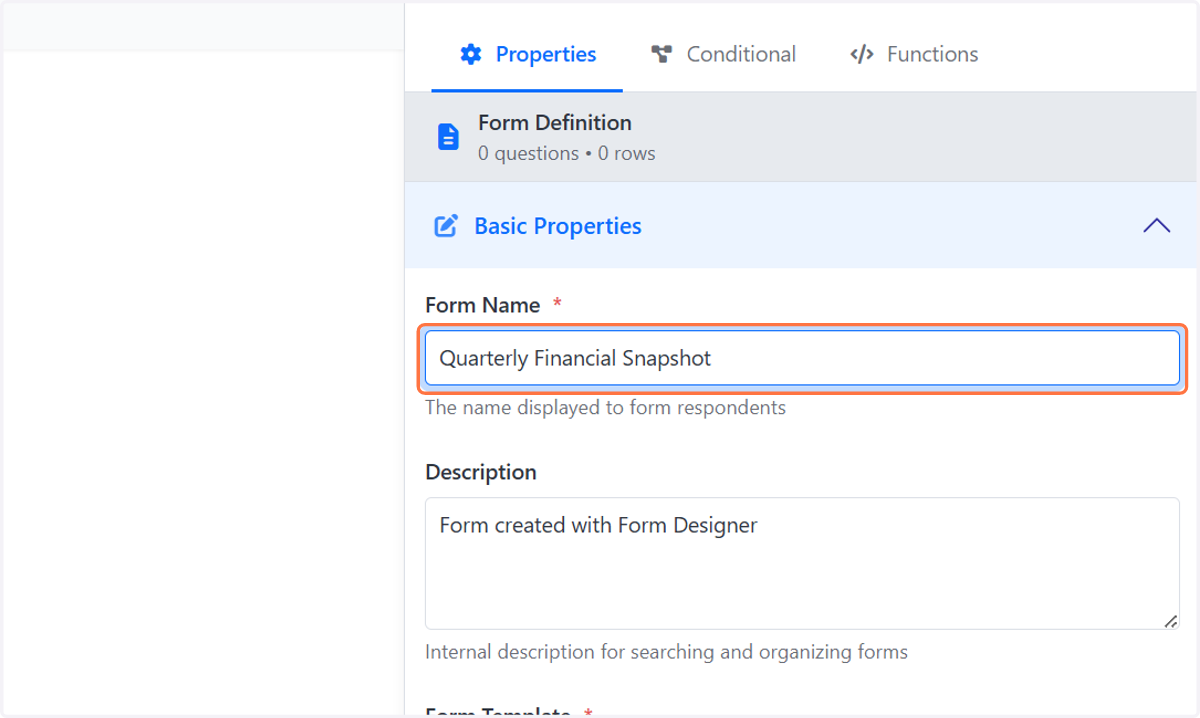Click the Description resize handle
The width and height of the screenshot is (1200, 718).
tap(1171, 621)
